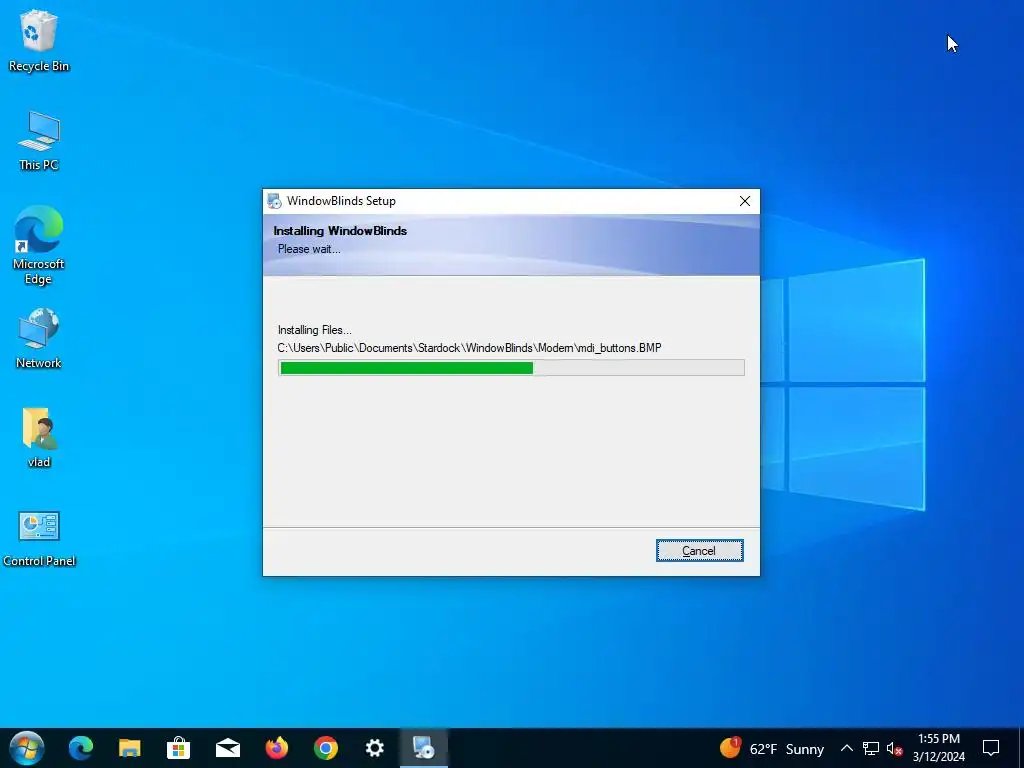Close the WindowBlinds Setup dialog
The image size is (1024, 768).
tap(744, 201)
